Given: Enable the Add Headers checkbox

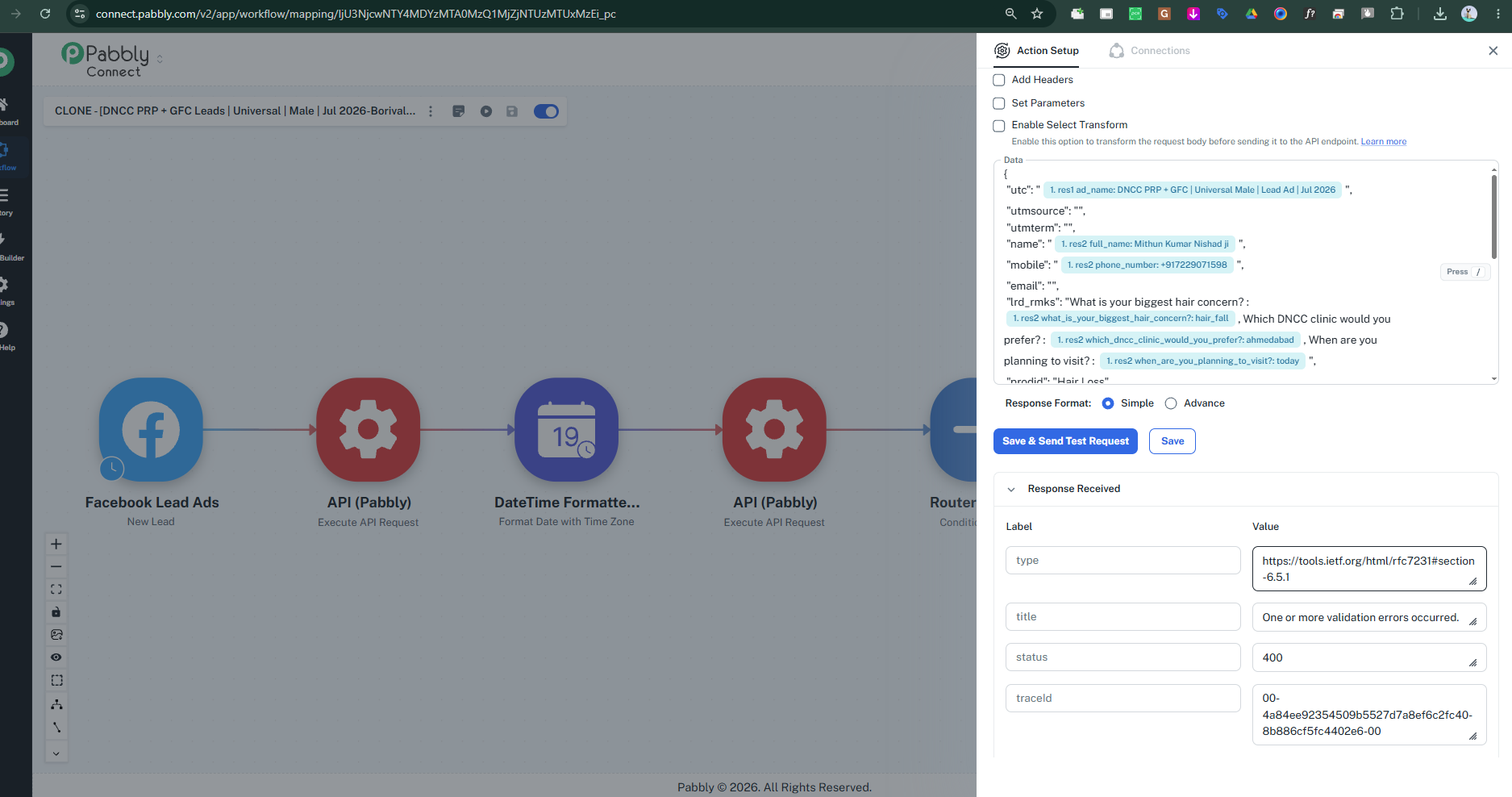Looking at the screenshot, I should (999, 80).
